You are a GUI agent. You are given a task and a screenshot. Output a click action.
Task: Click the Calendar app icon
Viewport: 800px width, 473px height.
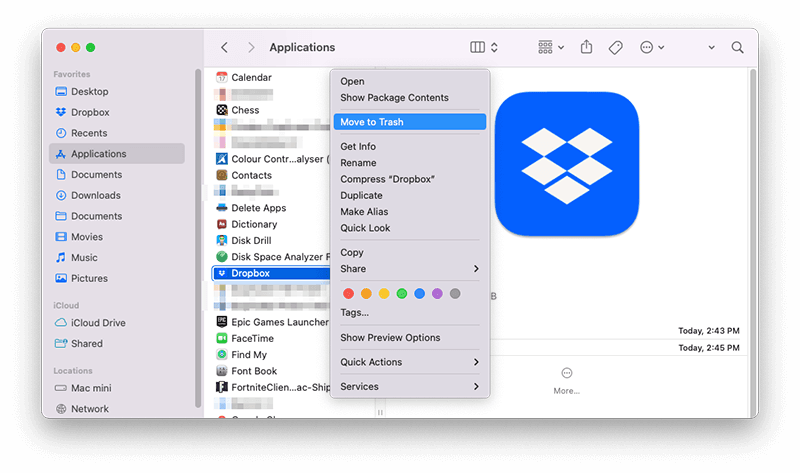221,78
